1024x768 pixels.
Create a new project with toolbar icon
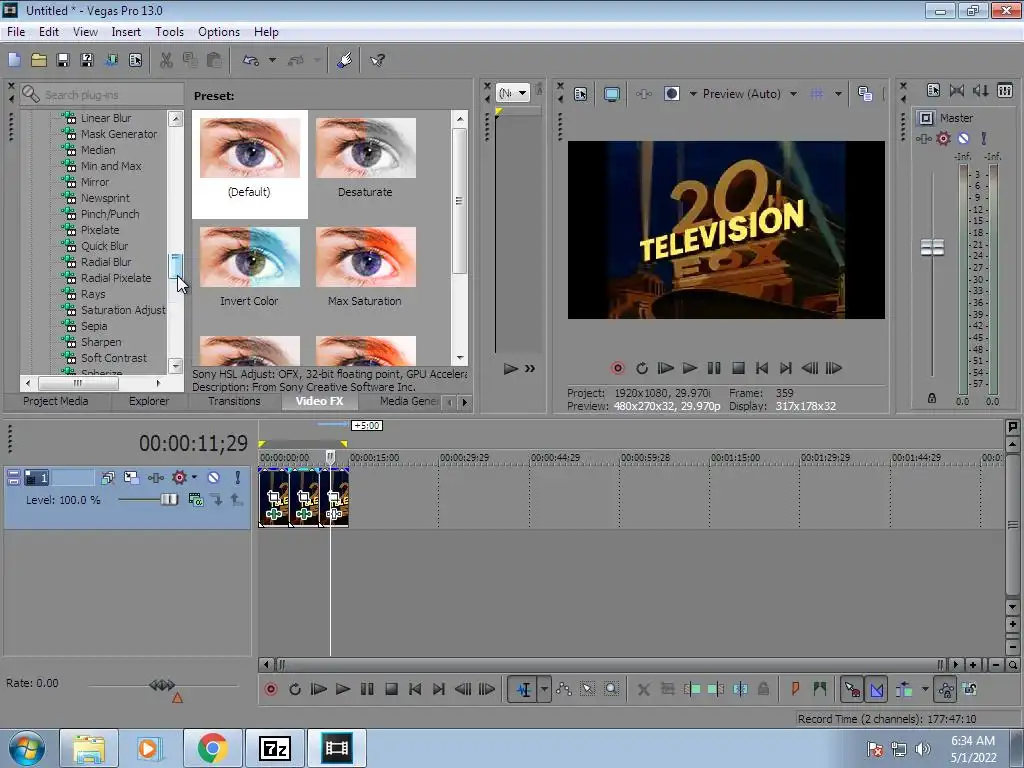point(14,61)
